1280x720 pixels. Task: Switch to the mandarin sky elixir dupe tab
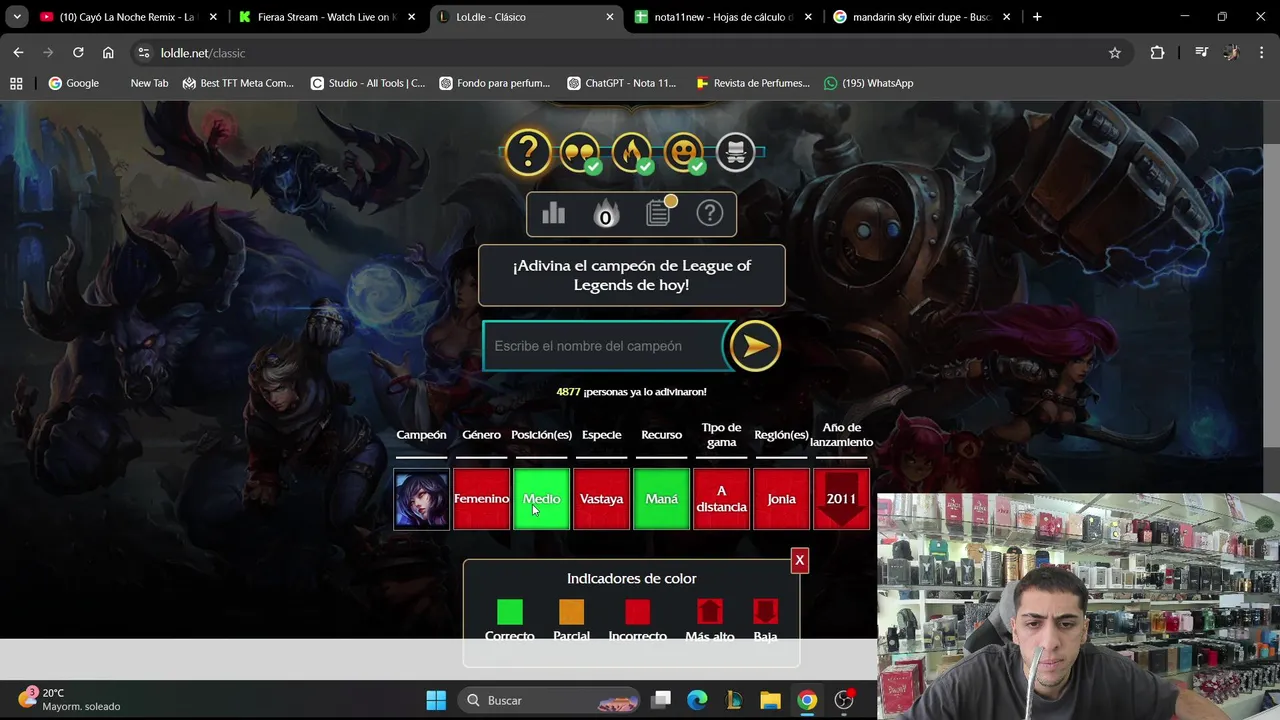923,17
